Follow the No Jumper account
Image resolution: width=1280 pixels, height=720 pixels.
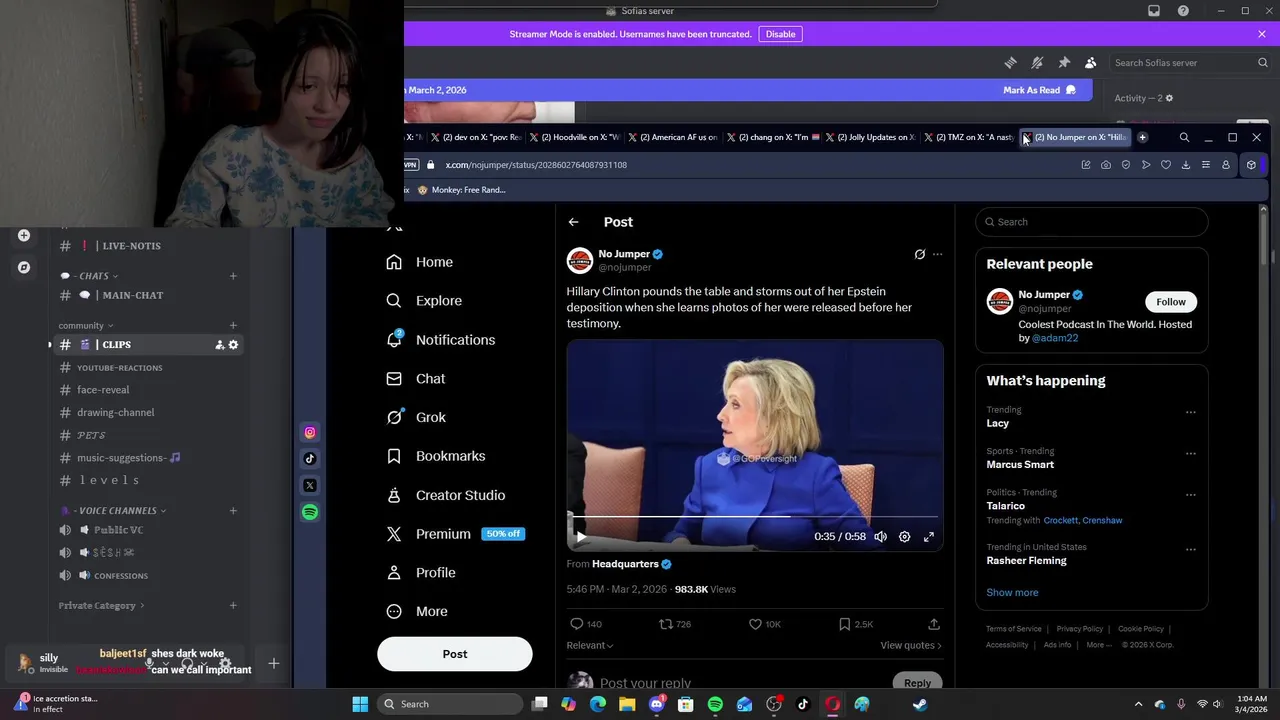click(1171, 302)
